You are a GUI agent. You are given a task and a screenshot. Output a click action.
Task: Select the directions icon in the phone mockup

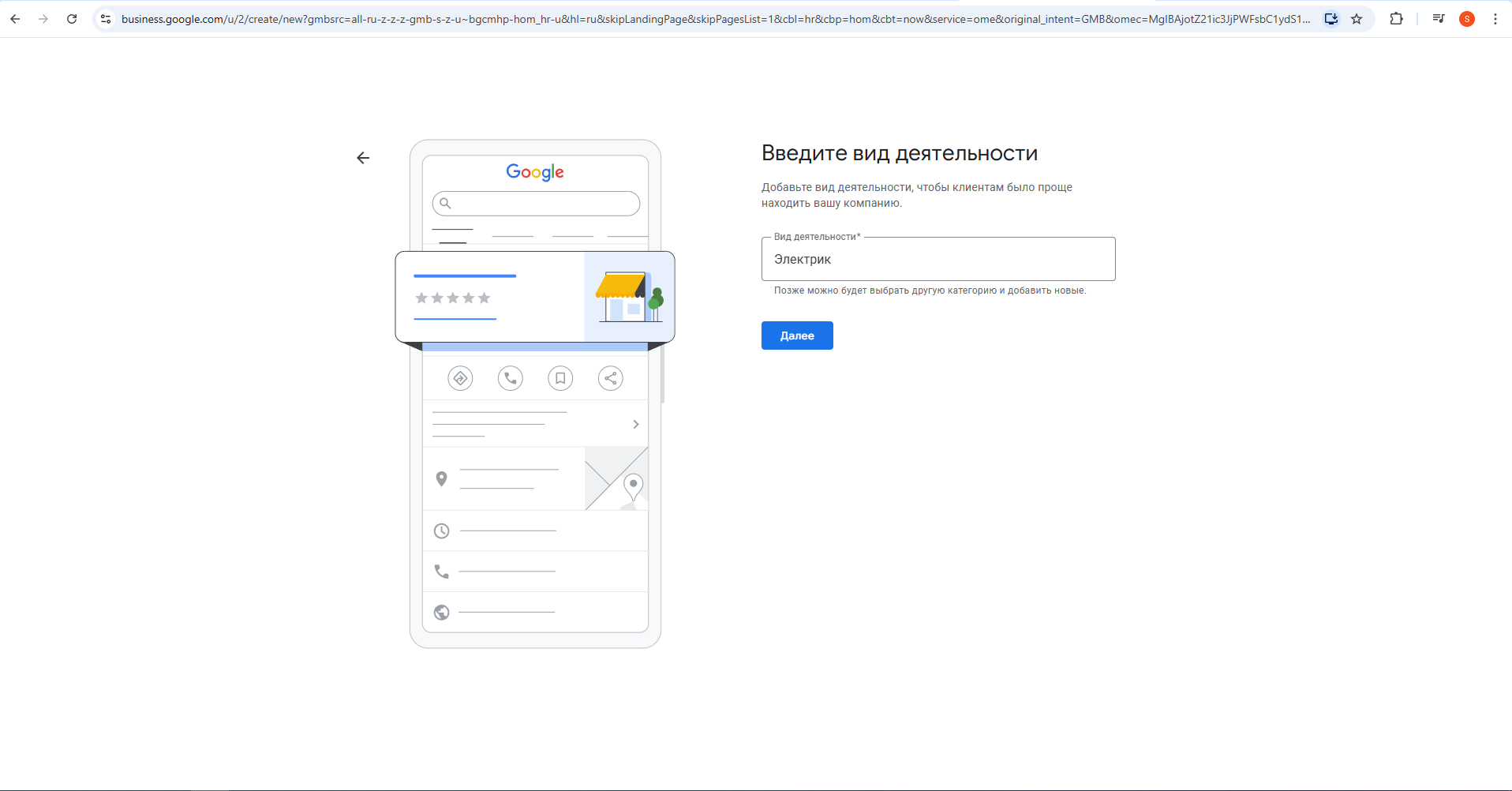pos(460,378)
